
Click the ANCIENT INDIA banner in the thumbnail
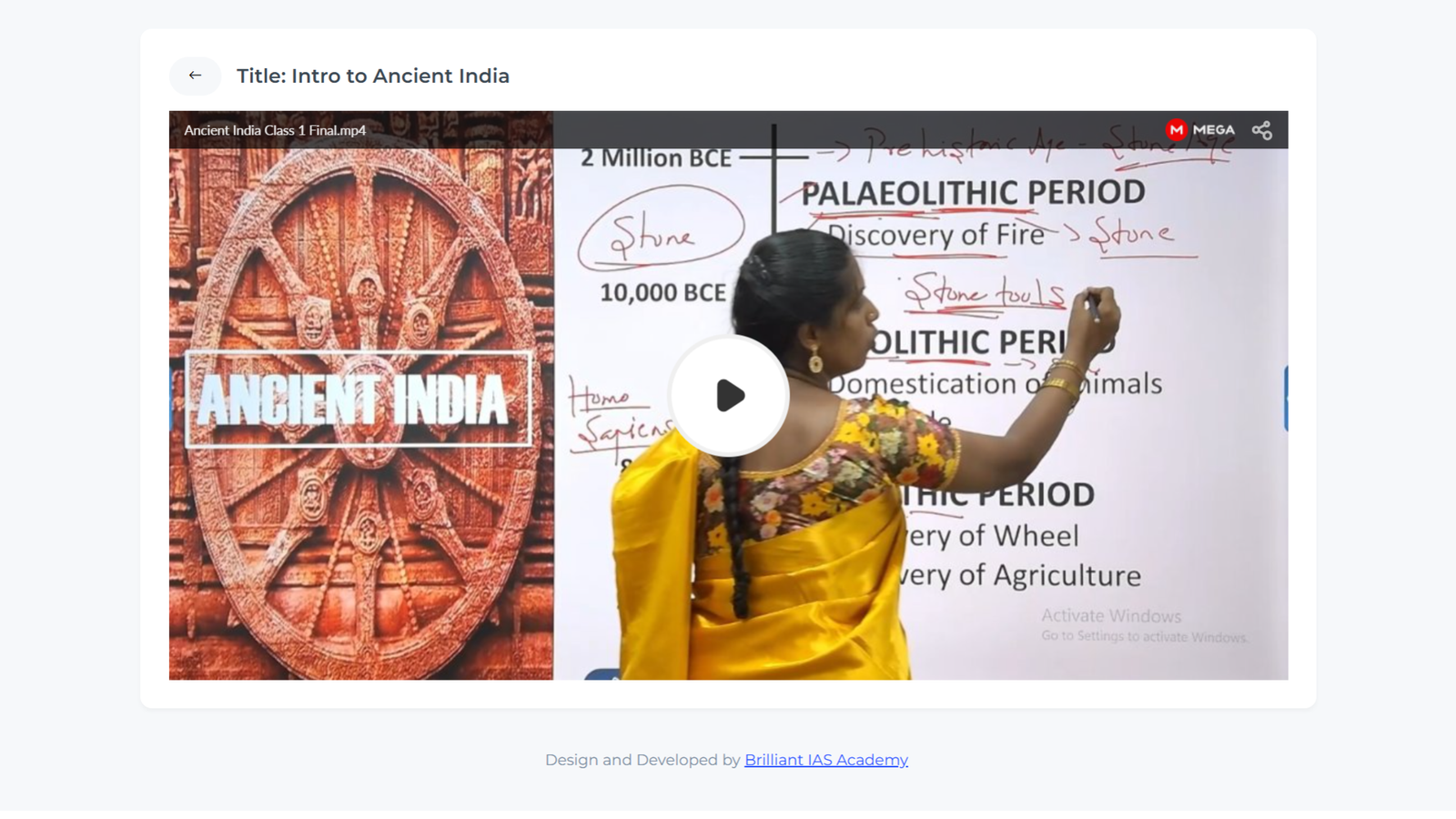(359, 399)
